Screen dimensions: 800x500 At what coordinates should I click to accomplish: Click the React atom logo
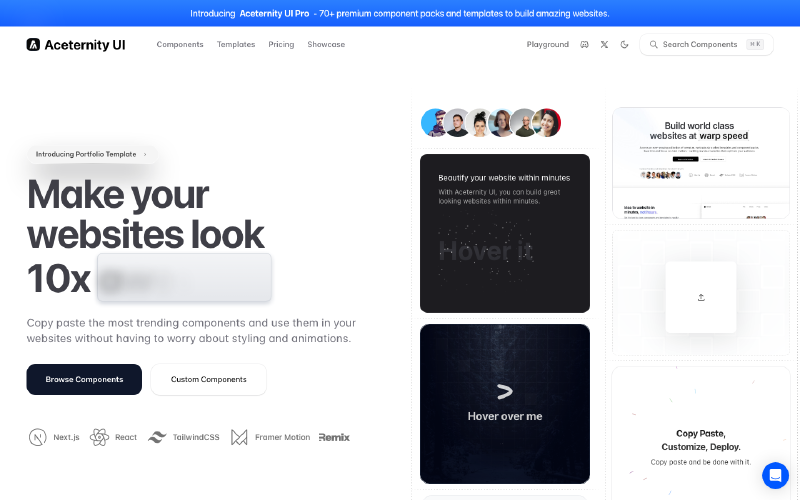(99, 437)
